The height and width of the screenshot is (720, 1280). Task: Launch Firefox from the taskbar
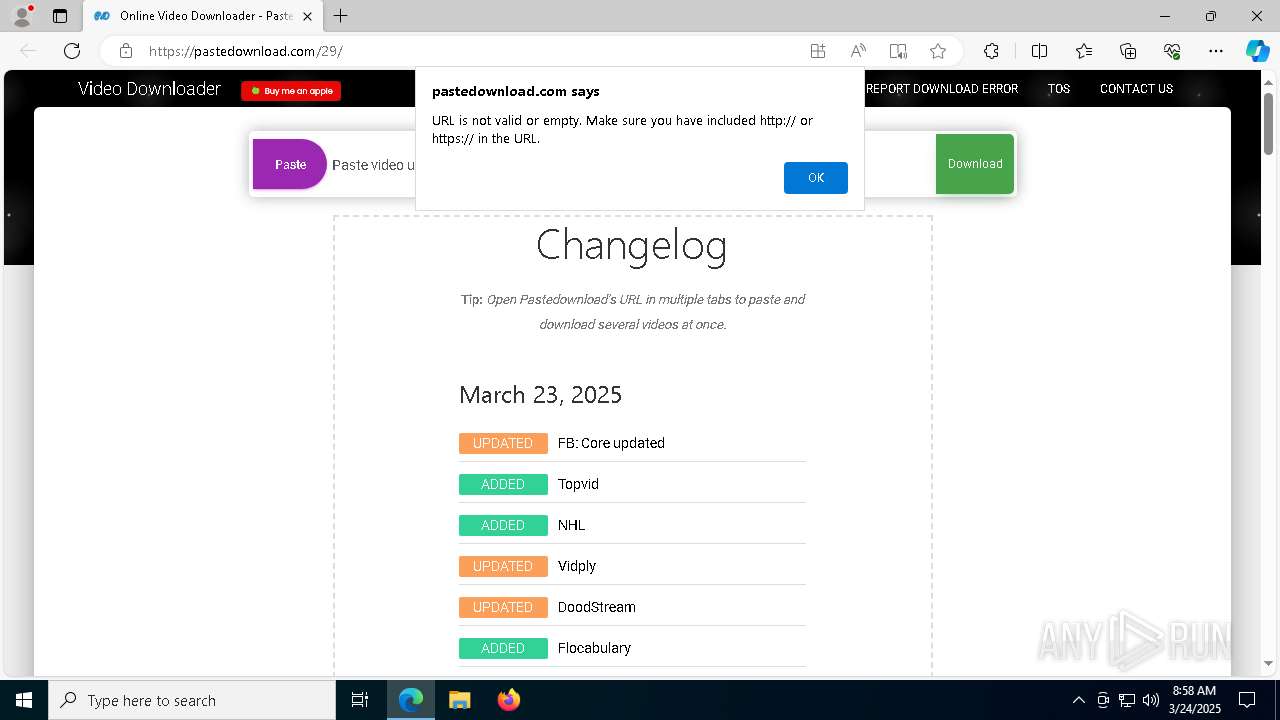[508, 700]
